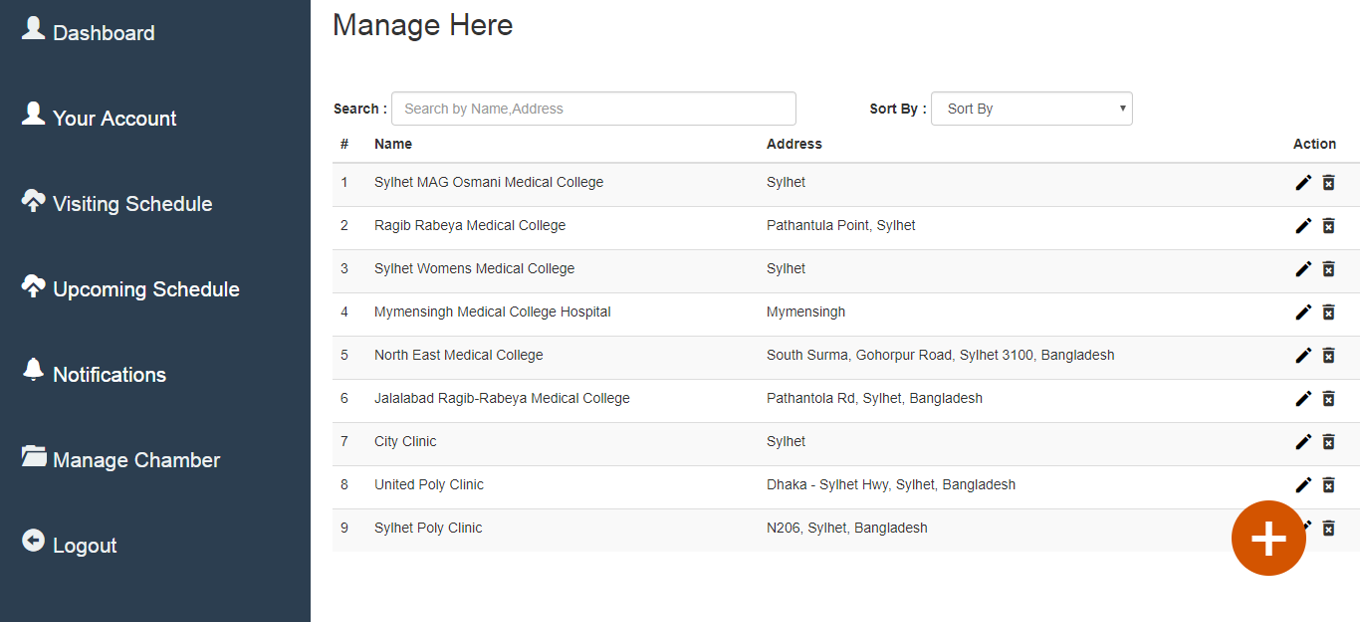Go to Your Account in sidebar
Image resolution: width=1360 pixels, height=622 pixels.
point(114,118)
